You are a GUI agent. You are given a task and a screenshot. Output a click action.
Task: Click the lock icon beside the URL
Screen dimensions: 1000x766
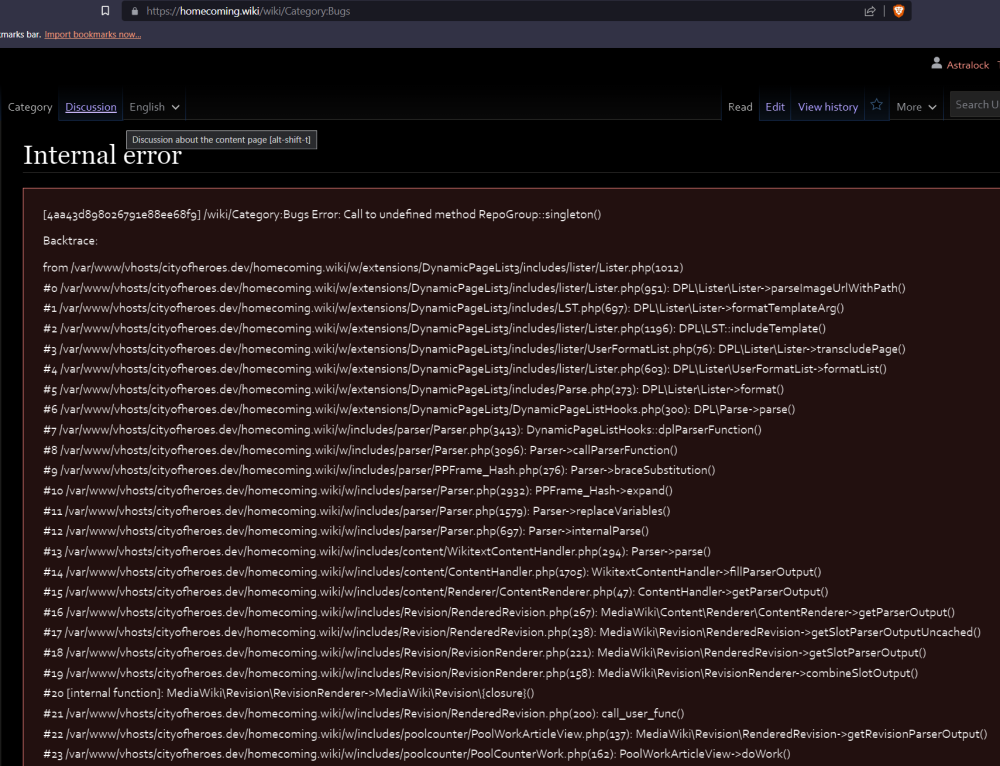click(x=134, y=11)
